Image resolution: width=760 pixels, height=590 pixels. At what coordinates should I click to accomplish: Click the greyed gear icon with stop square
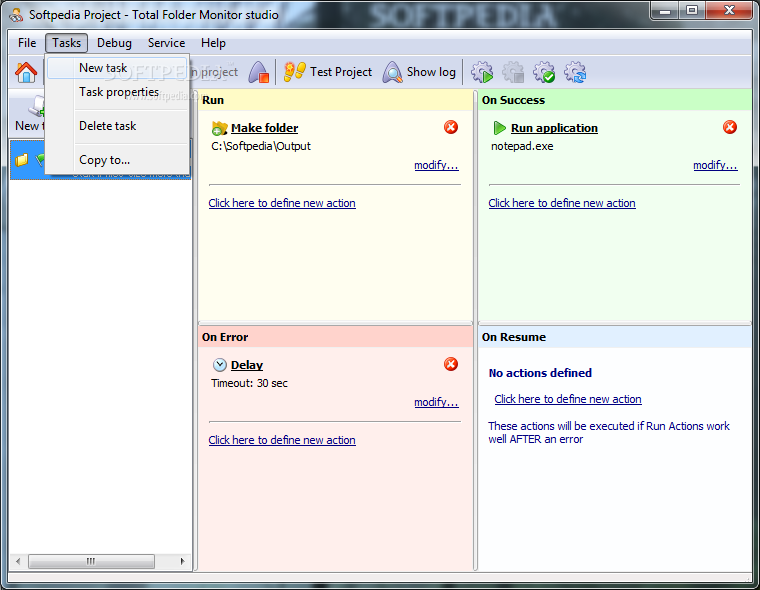tap(513, 72)
